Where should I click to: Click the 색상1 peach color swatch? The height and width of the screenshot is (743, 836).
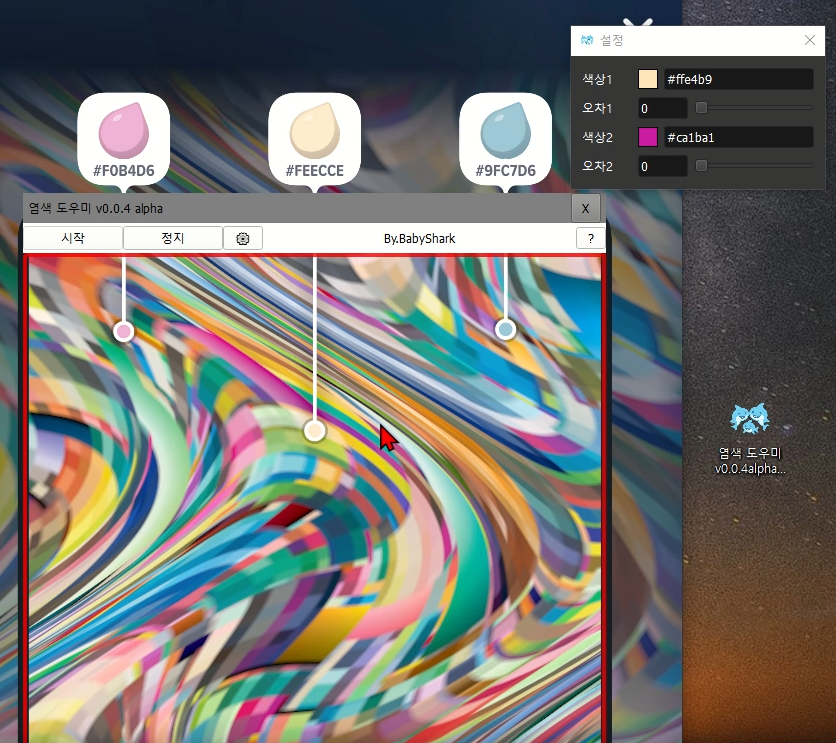click(648, 79)
